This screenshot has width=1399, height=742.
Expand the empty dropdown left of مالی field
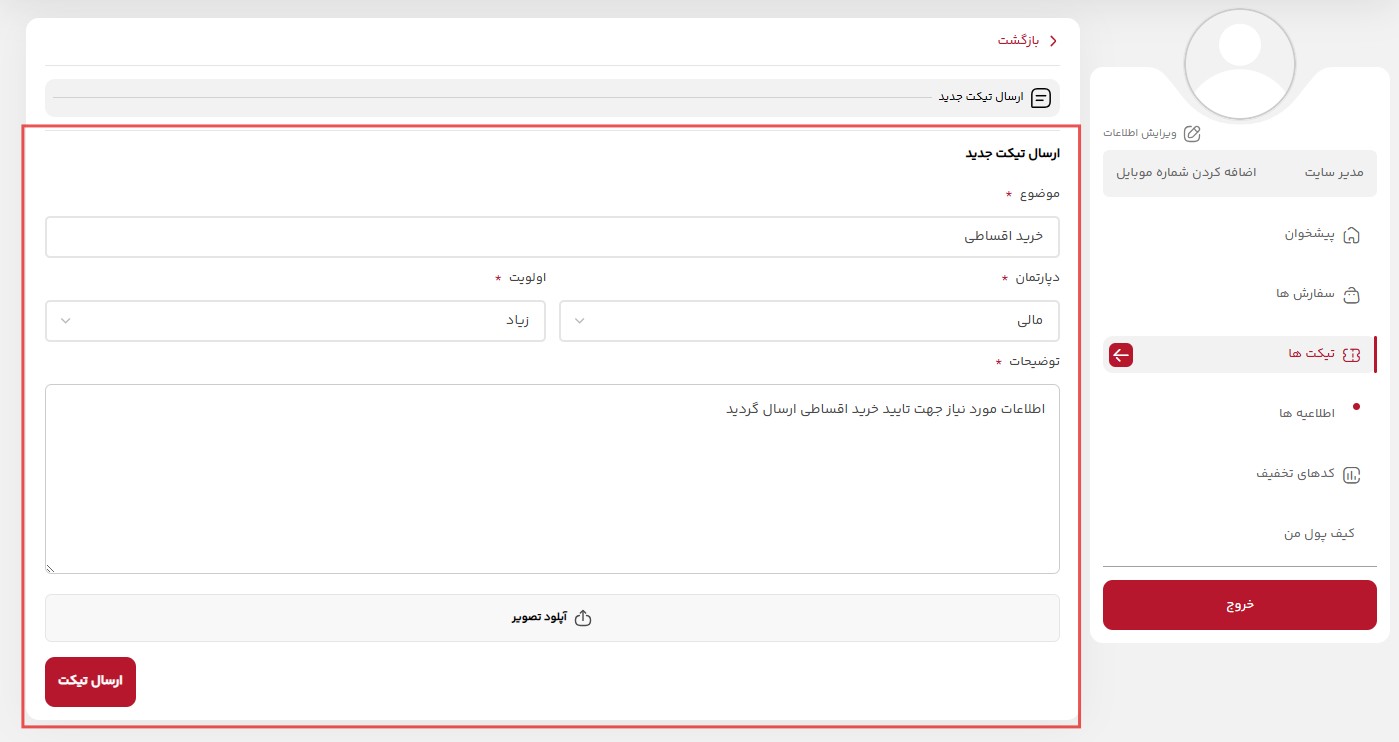(579, 320)
